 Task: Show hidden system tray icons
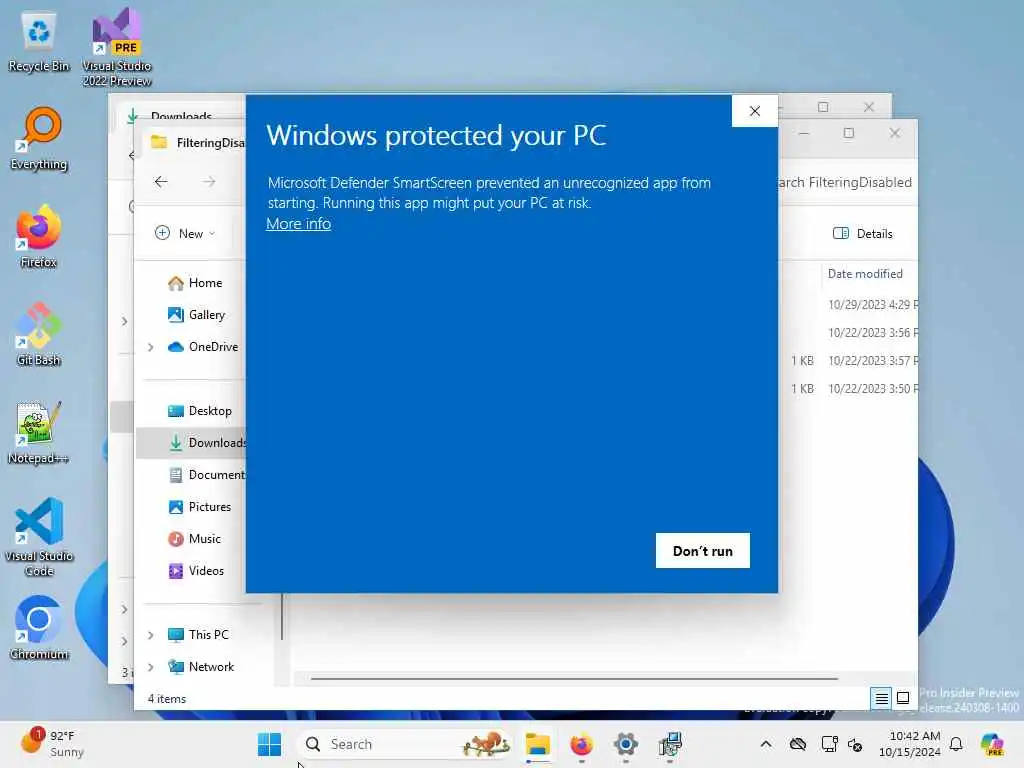point(766,744)
